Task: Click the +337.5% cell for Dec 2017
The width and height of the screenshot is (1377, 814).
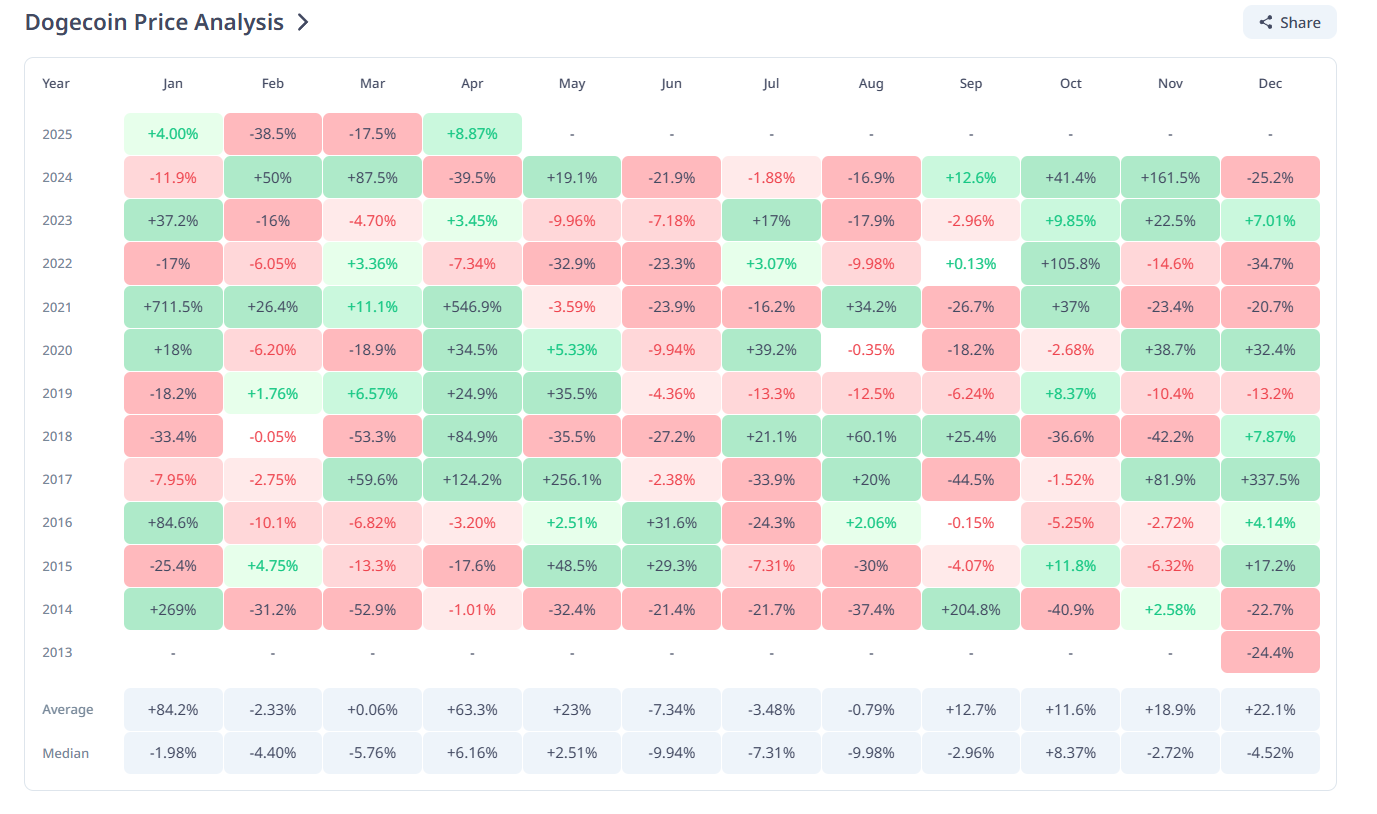Action: click(1270, 480)
